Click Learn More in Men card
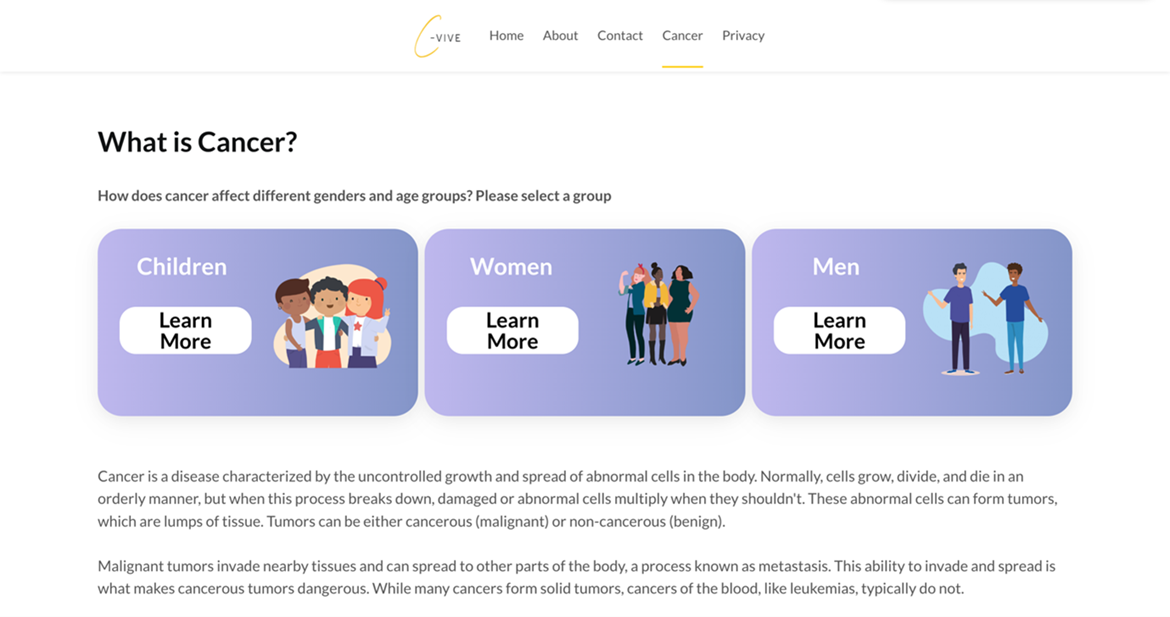The height and width of the screenshot is (617, 1170). click(839, 331)
